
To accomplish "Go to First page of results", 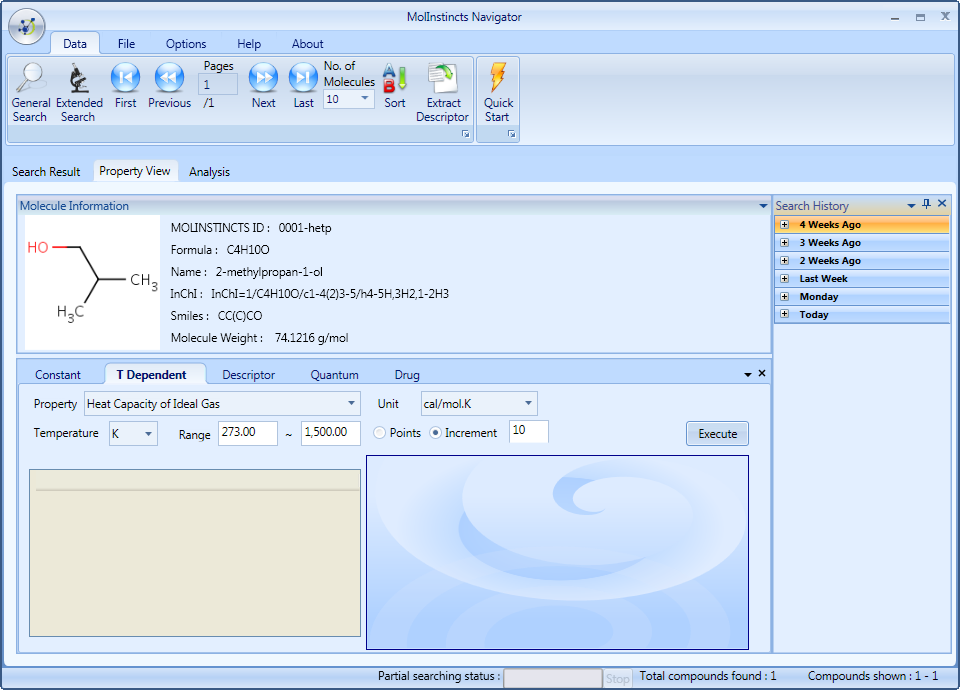I will [x=126, y=86].
